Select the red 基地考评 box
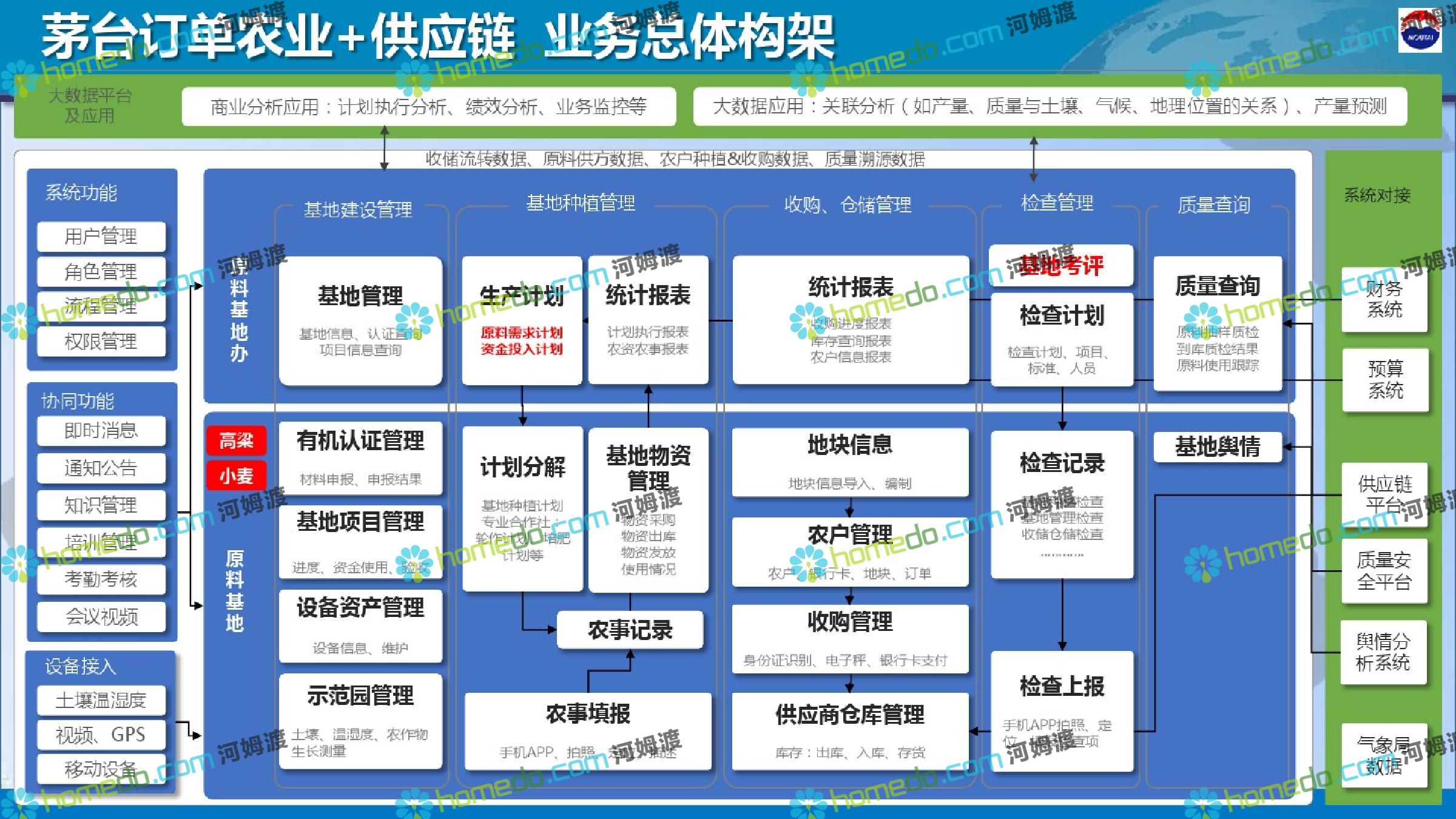 pos(1061,265)
